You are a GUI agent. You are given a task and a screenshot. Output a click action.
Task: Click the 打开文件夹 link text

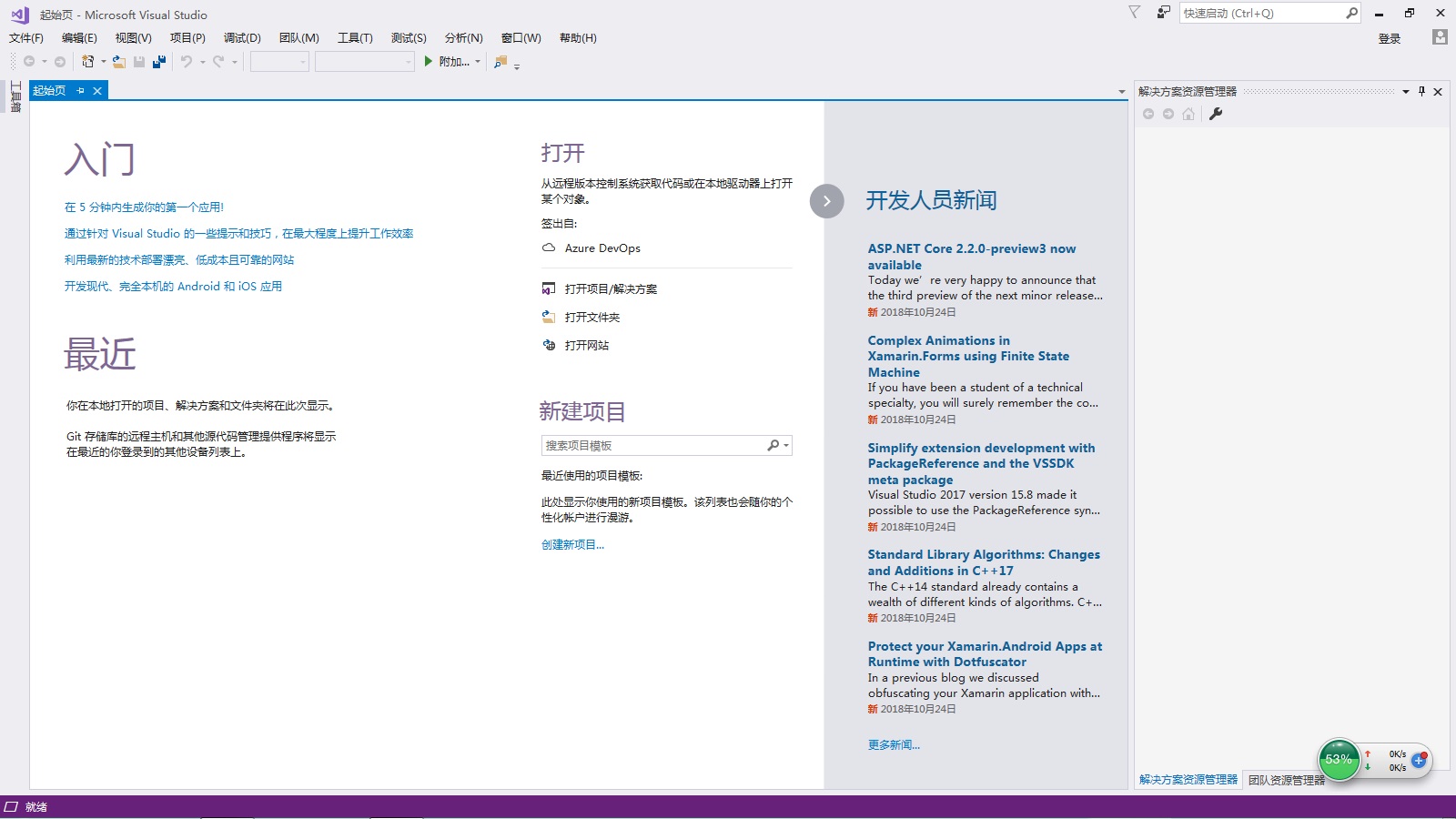(592, 317)
